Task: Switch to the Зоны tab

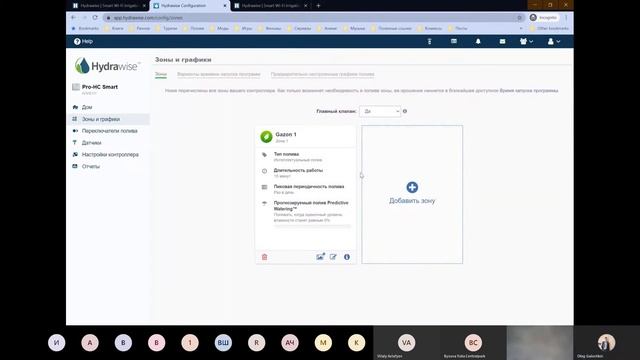Action: [161, 74]
